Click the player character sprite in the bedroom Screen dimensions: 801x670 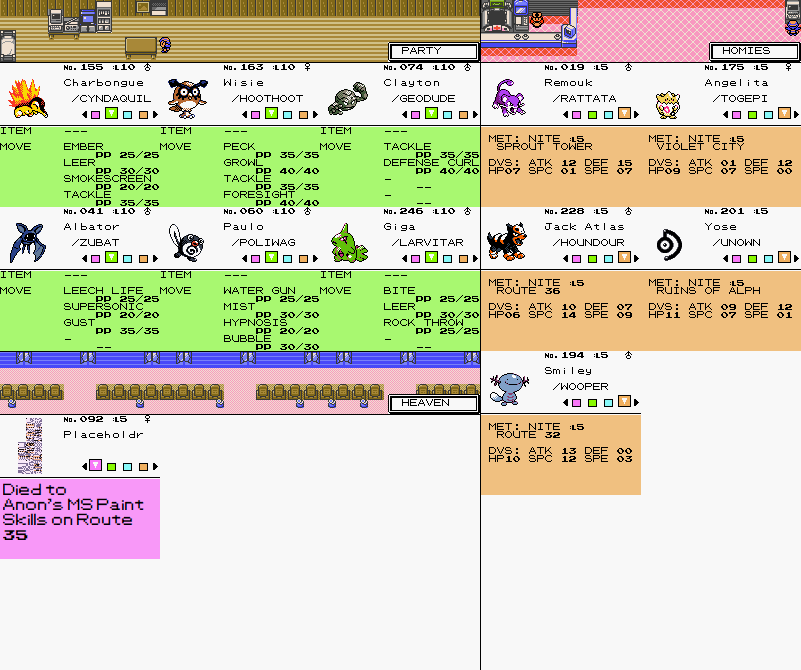[164, 45]
